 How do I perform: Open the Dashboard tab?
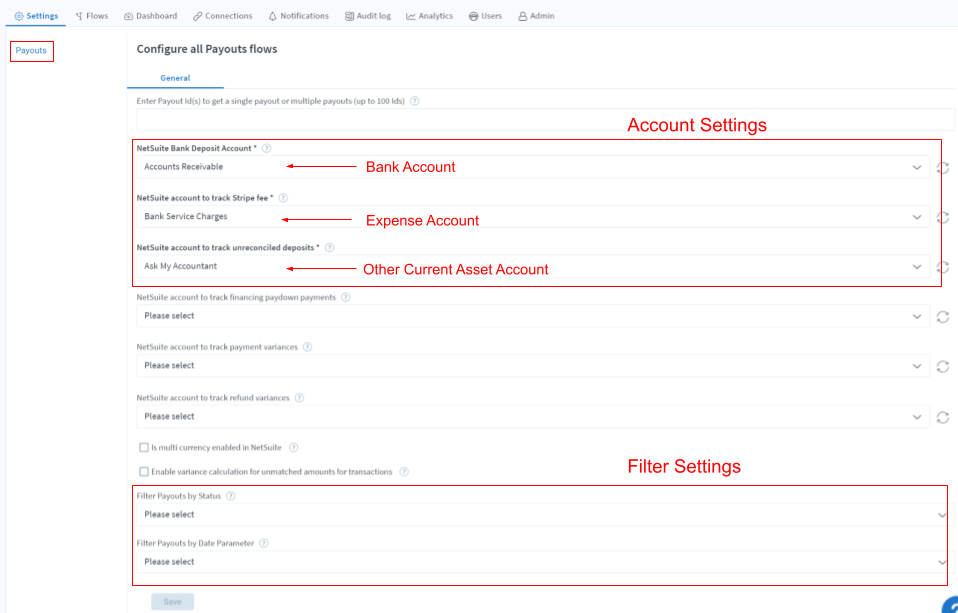coord(150,16)
